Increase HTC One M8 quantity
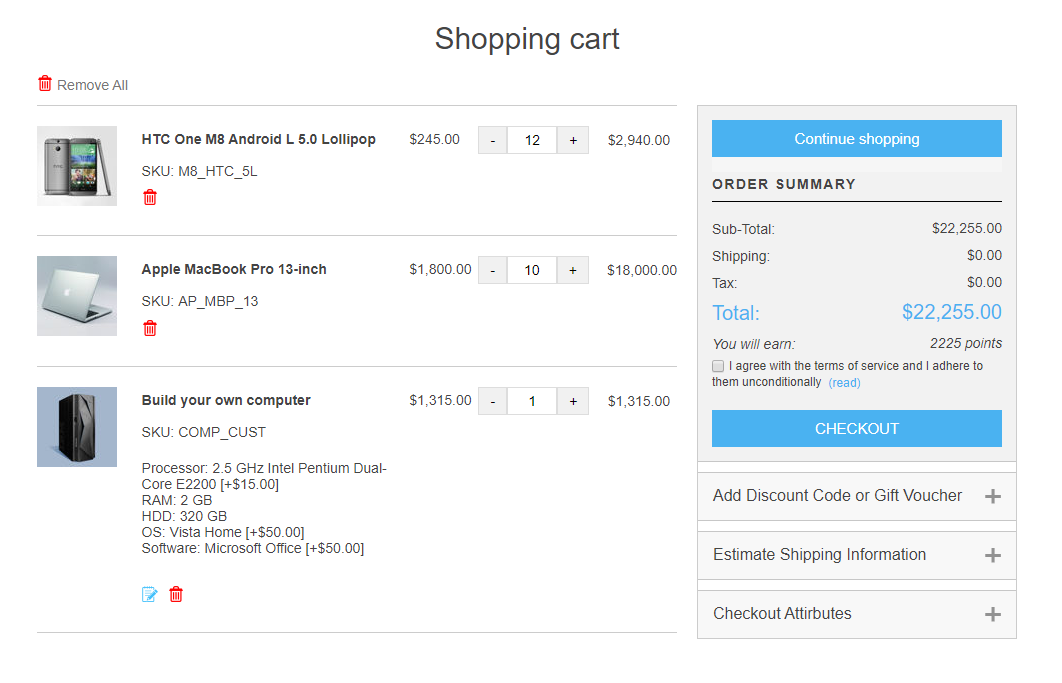 point(573,140)
